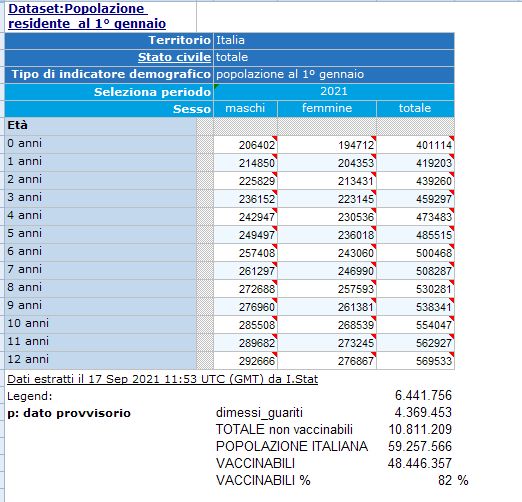Select the 'totale' Stato civile value cell
This screenshot has height=502, width=522.
[334, 57]
